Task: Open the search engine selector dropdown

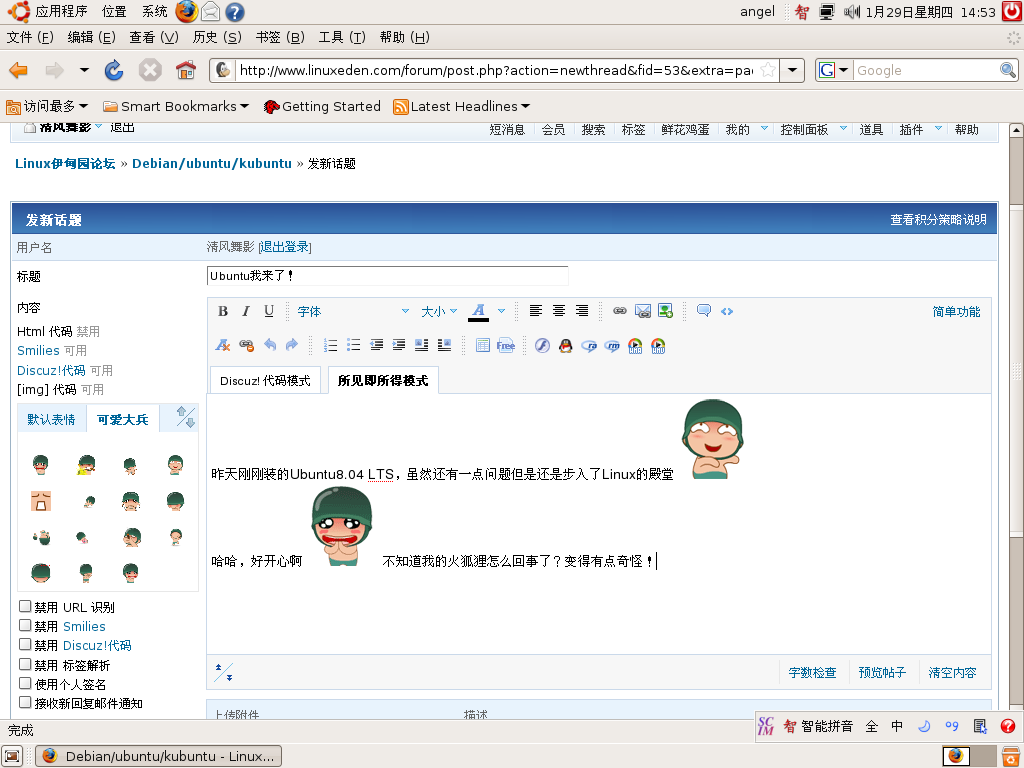Action: point(833,70)
